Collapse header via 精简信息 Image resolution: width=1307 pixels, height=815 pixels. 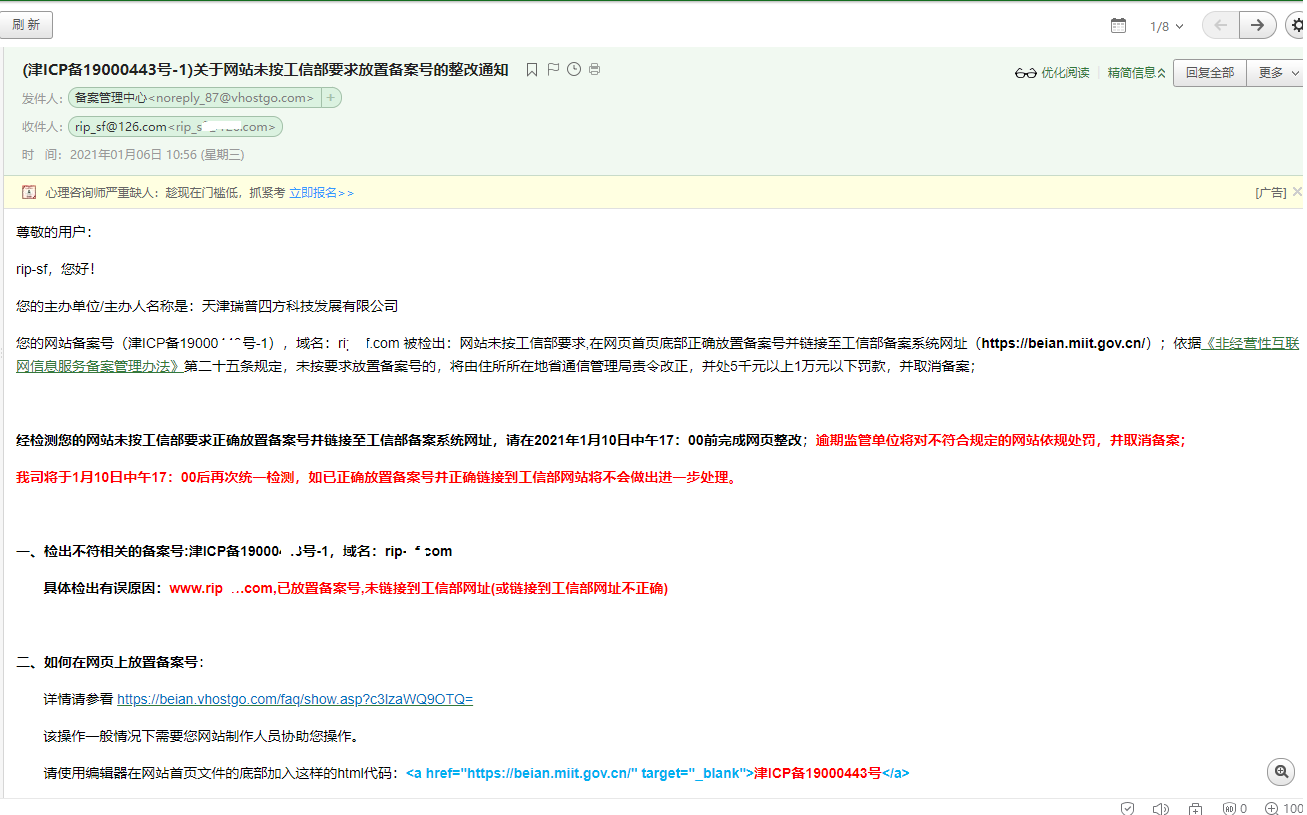coord(1136,73)
